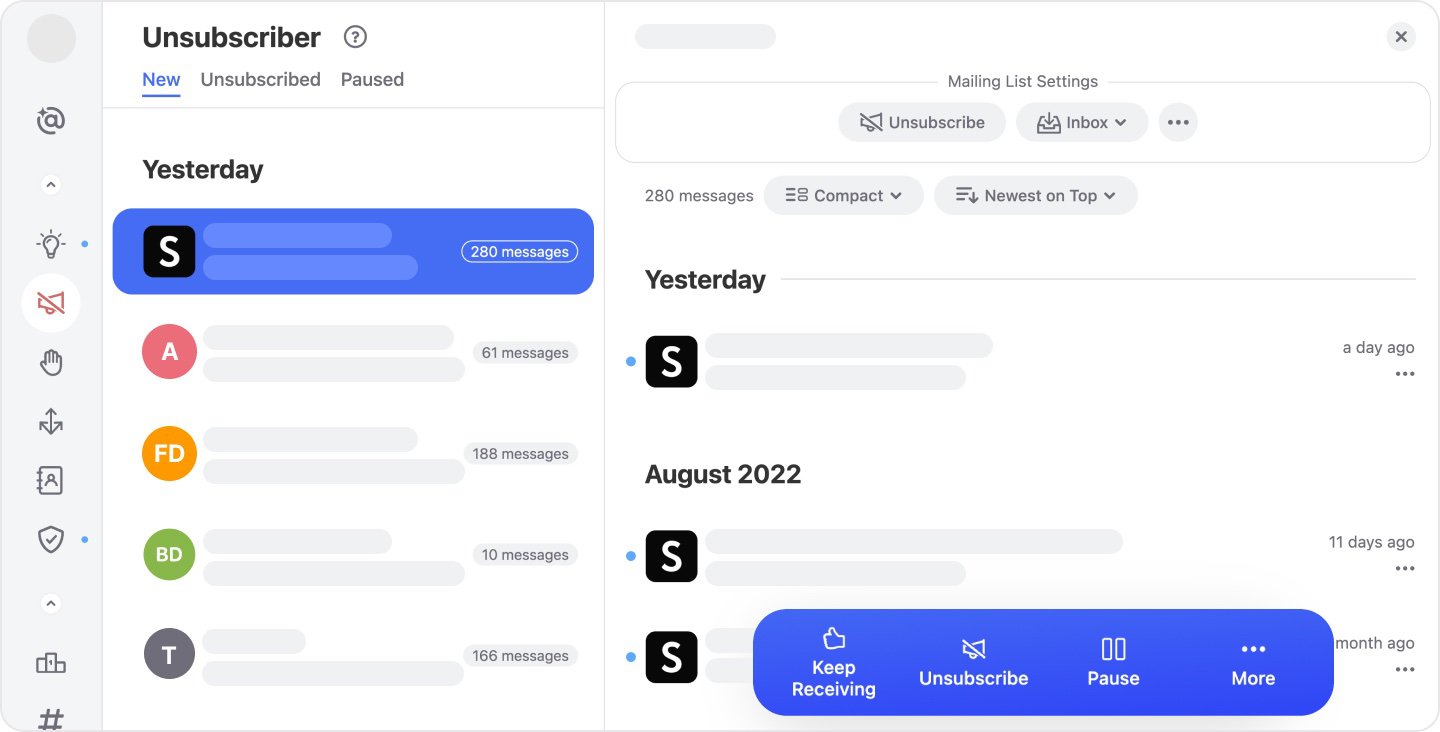Open the help circle next to Unsubscriber title
The image size is (1440, 732).
tap(355, 37)
